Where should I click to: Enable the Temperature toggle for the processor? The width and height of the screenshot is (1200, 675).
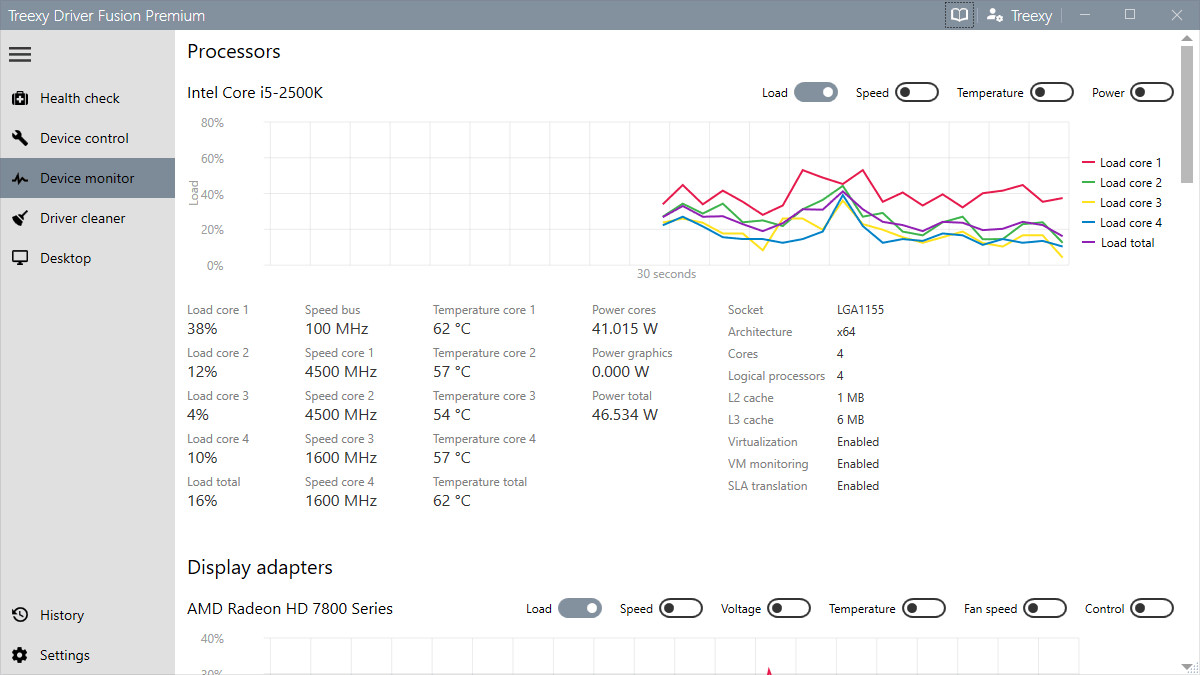1051,91
